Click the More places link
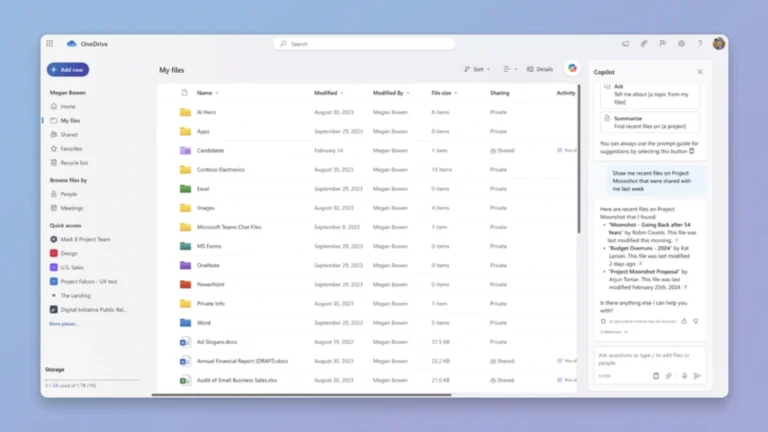 64,324
